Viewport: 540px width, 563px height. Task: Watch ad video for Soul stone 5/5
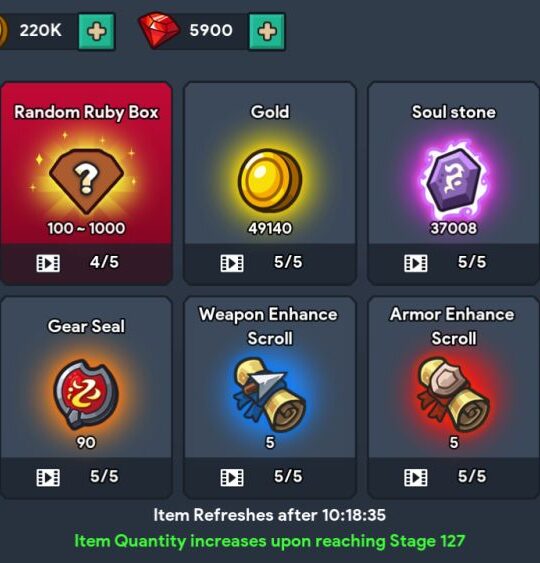click(x=454, y=263)
